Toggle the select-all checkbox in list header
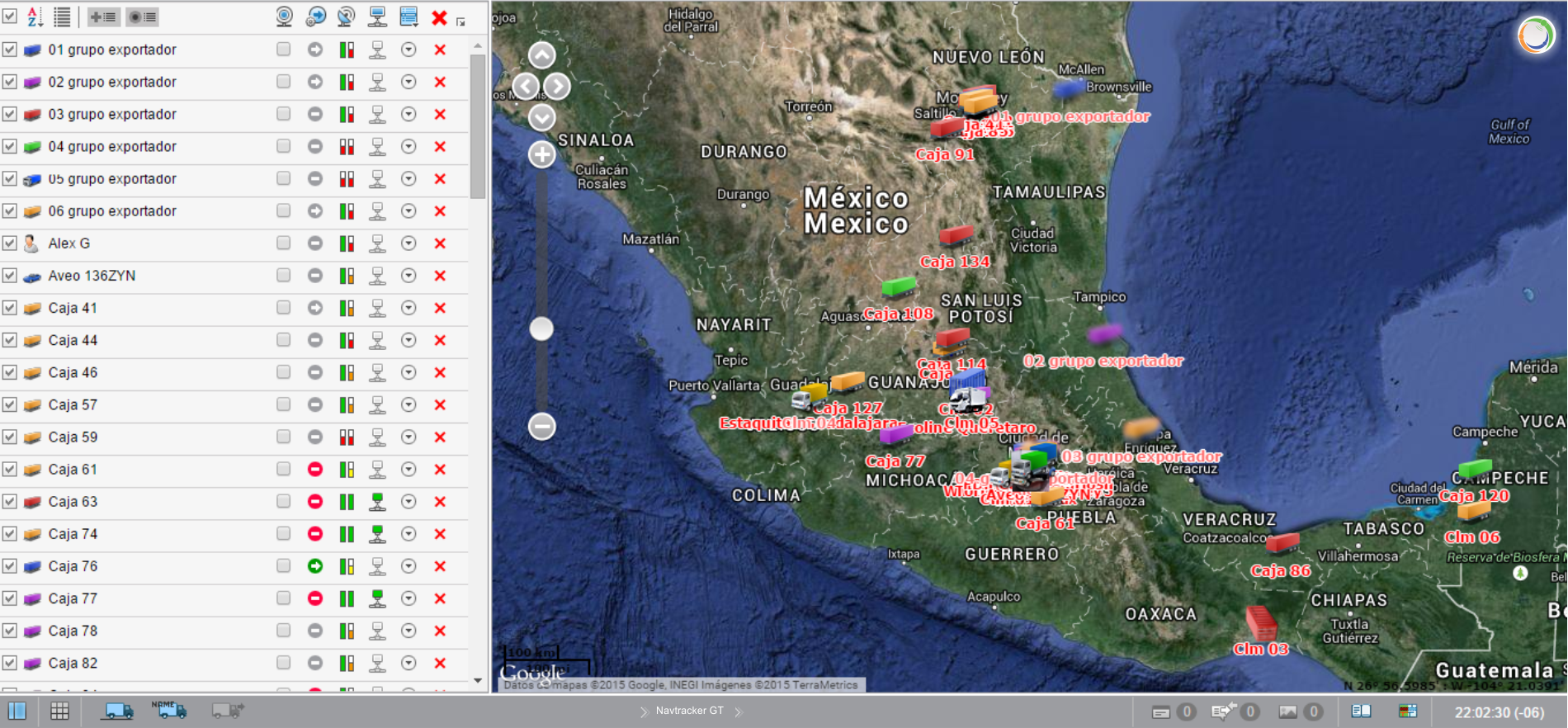The width and height of the screenshot is (1568, 728). (10, 17)
